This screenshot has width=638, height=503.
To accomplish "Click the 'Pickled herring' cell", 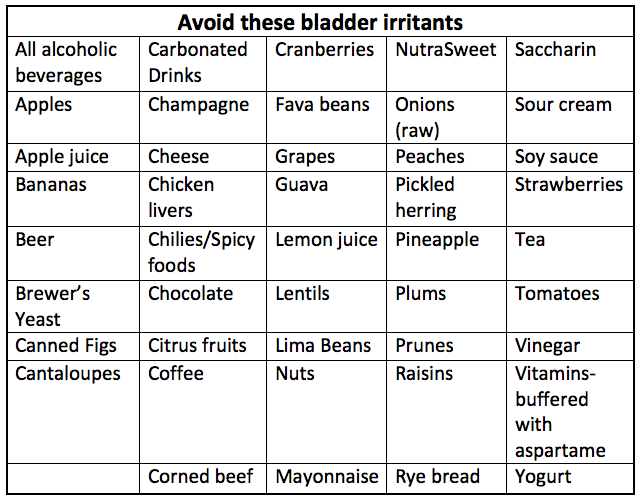I will click(426, 198).
